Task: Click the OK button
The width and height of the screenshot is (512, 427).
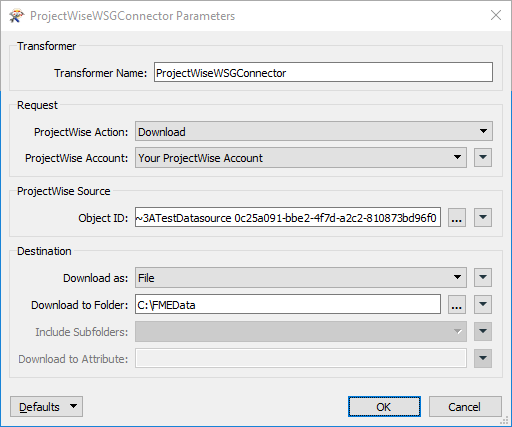Action: (384, 406)
